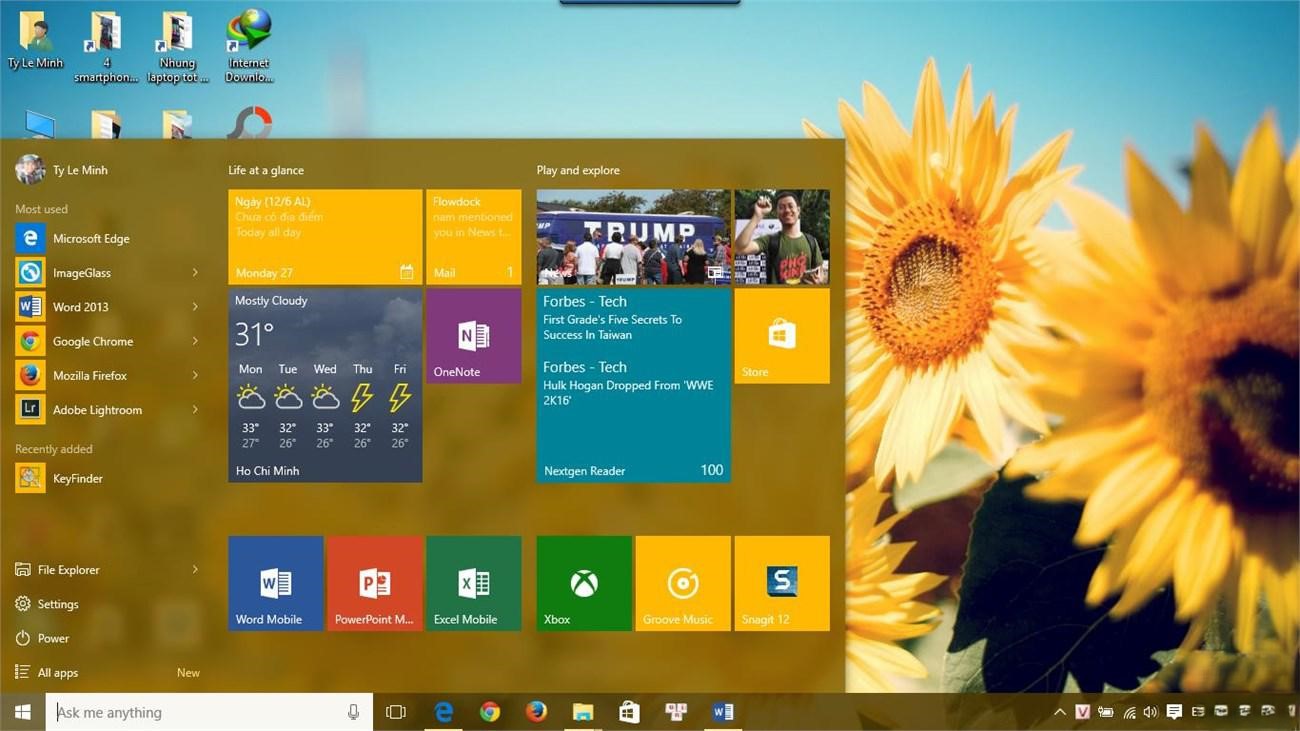
Task: Click the microphone icon in search box
Action: 353,712
